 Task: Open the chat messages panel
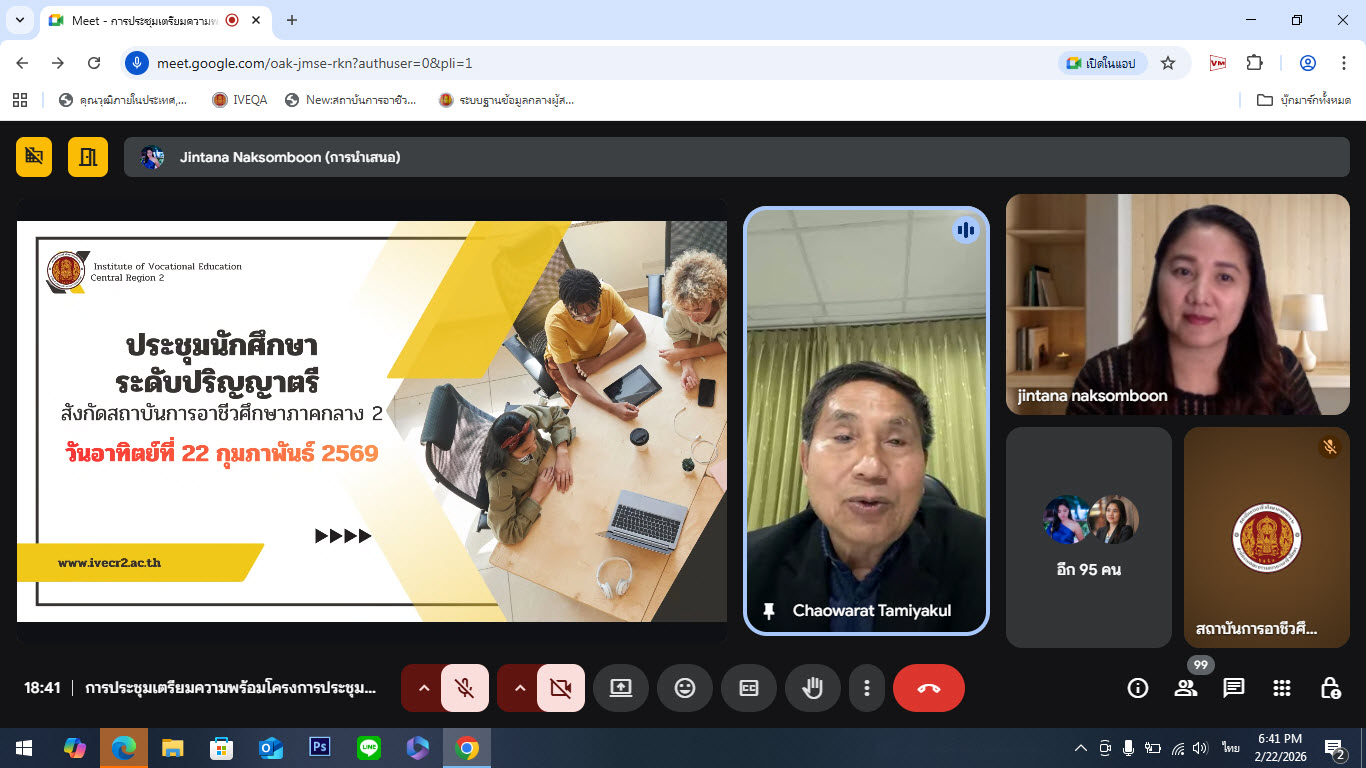[1234, 688]
